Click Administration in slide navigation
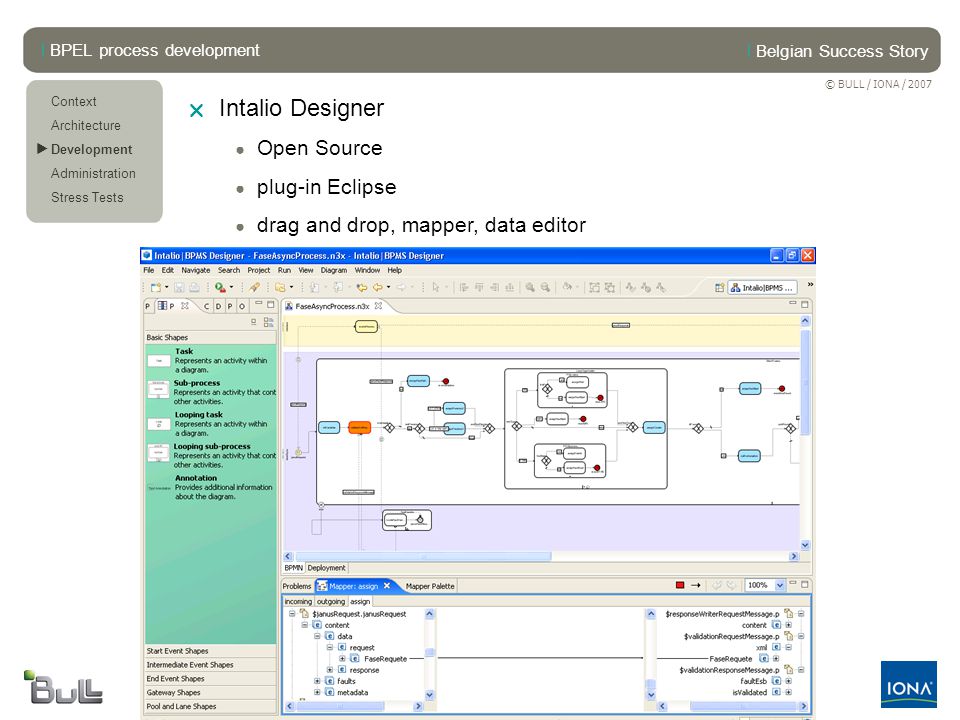The height and width of the screenshot is (720, 960). [93, 173]
